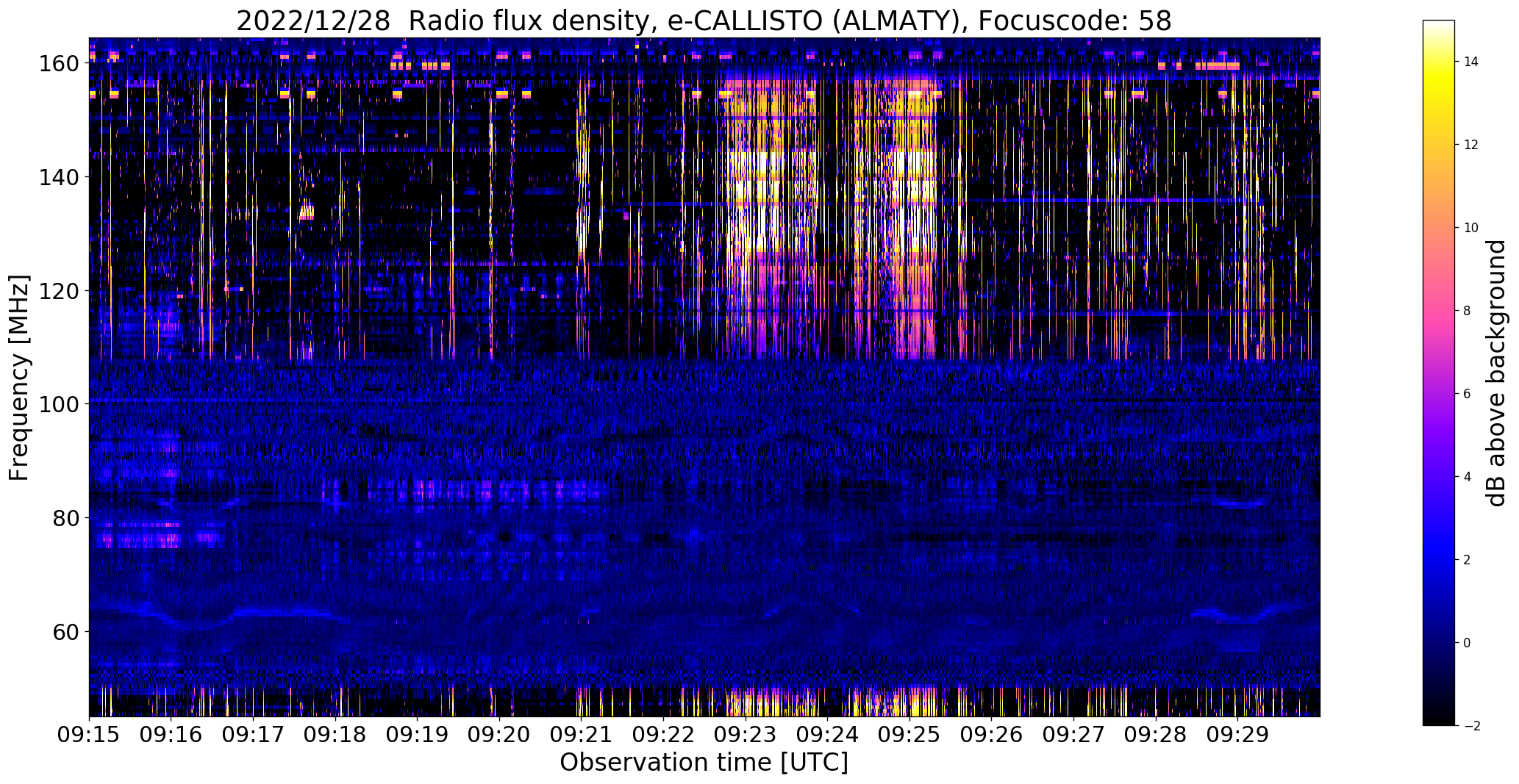1519x784 pixels.
Task: Click the colorbar tick label −2
Action: (x=1471, y=726)
